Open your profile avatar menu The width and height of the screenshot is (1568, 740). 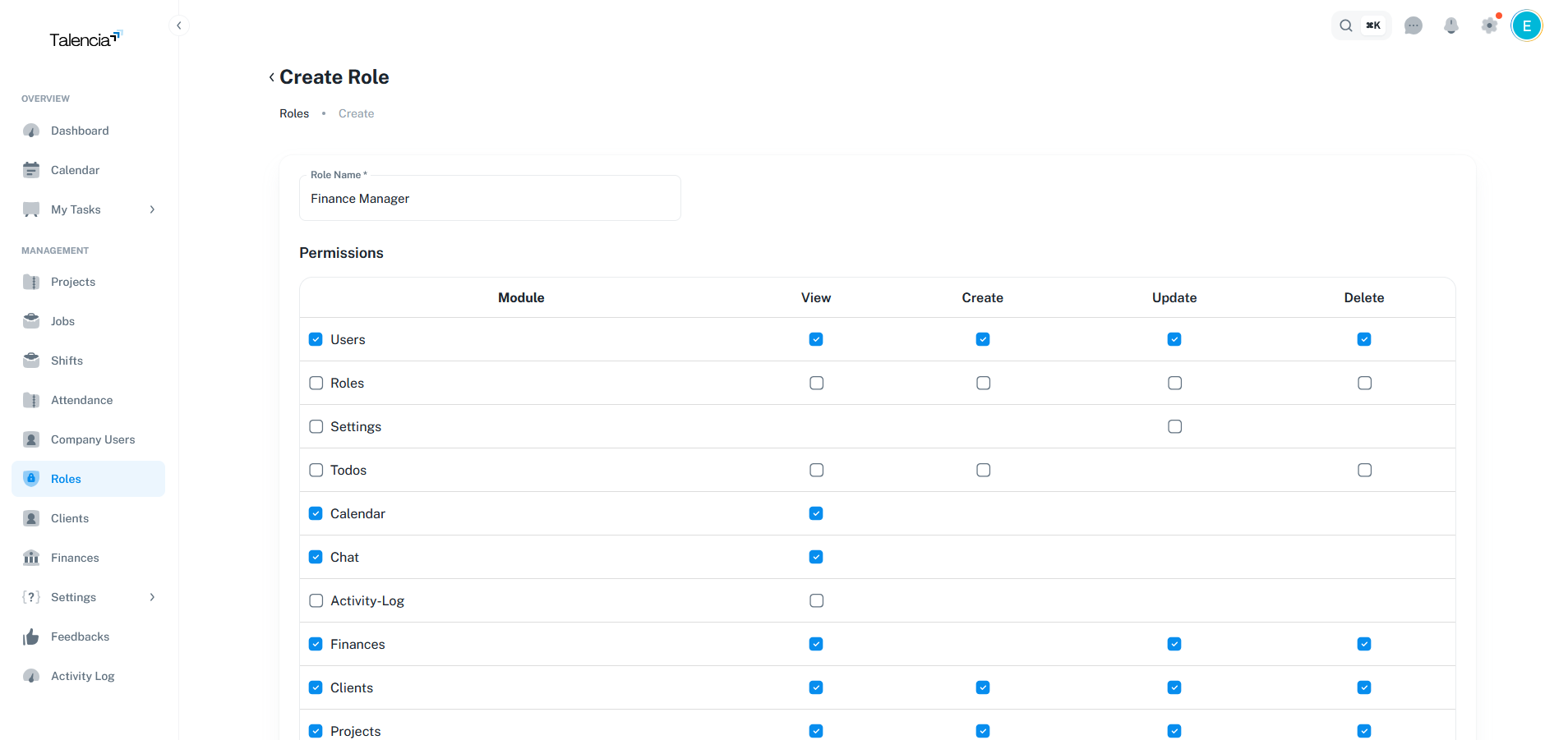1527,25
